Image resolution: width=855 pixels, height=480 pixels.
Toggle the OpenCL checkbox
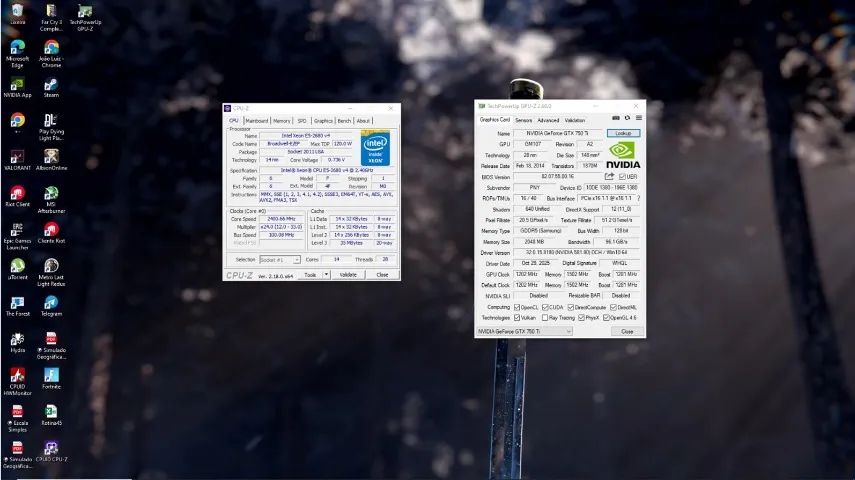pos(517,308)
